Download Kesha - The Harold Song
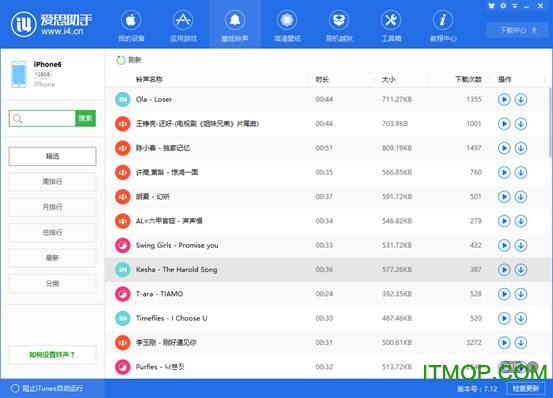 click(x=521, y=270)
